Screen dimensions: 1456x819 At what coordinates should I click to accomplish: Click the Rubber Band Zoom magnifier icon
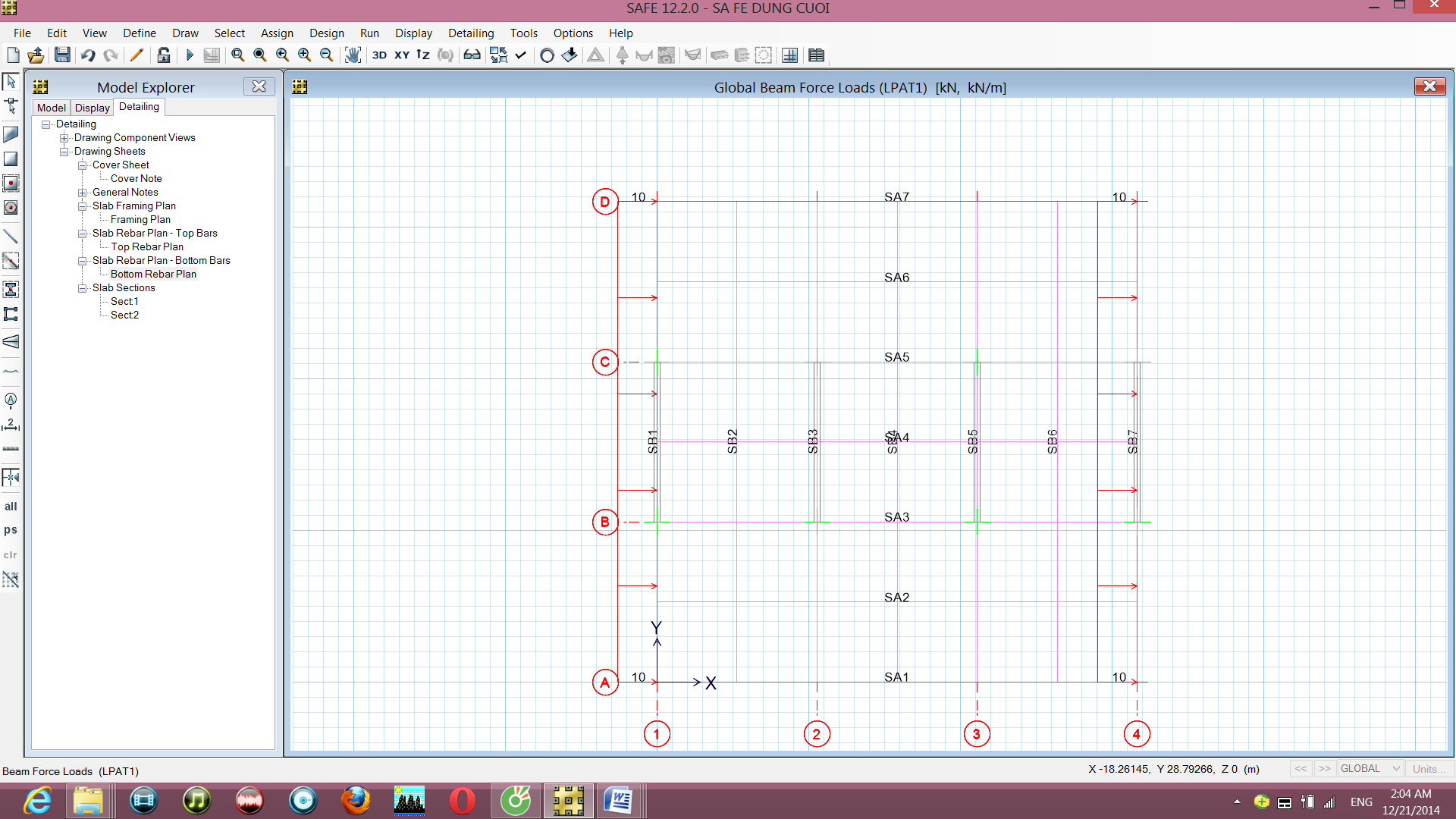tap(238, 55)
